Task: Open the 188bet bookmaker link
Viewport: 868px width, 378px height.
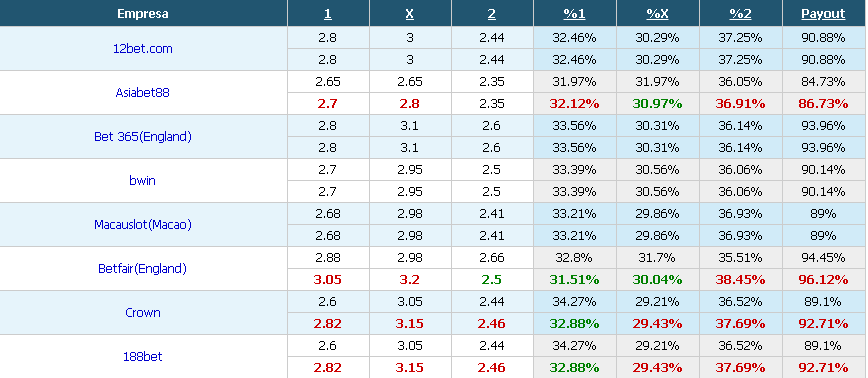Action: click(142, 356)
